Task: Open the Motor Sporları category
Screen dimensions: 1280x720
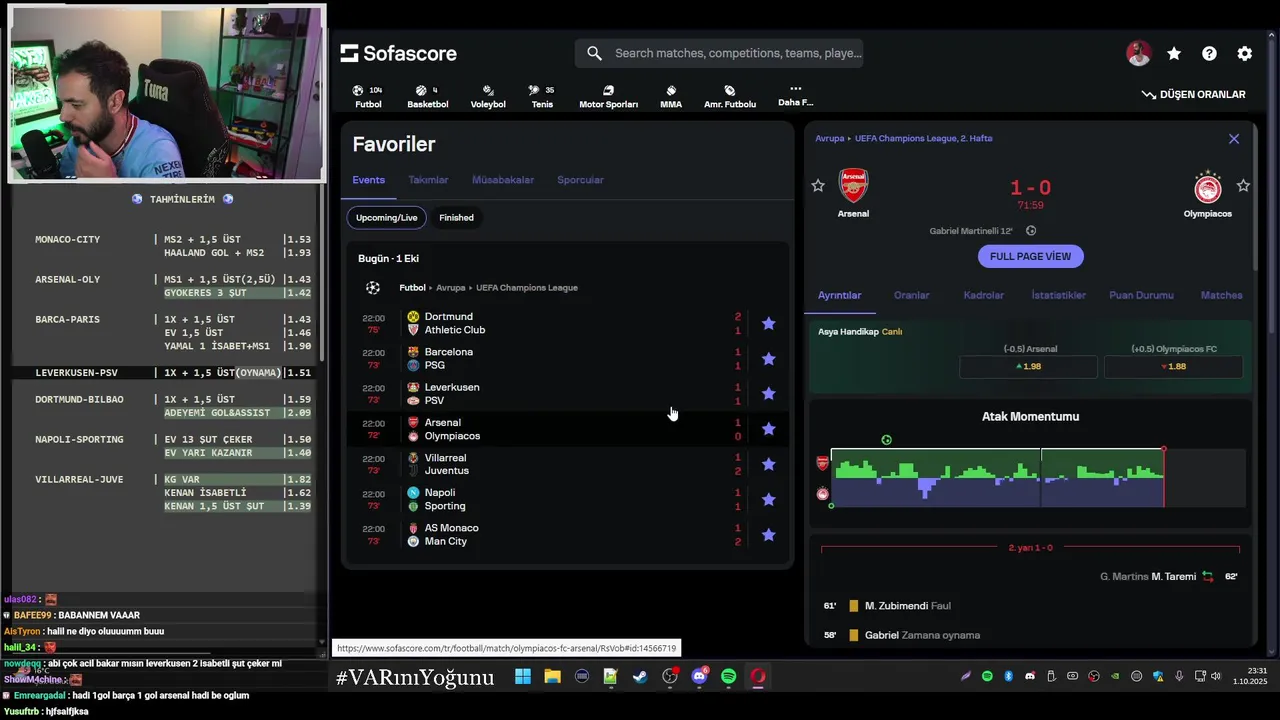Action: (608, 96)
